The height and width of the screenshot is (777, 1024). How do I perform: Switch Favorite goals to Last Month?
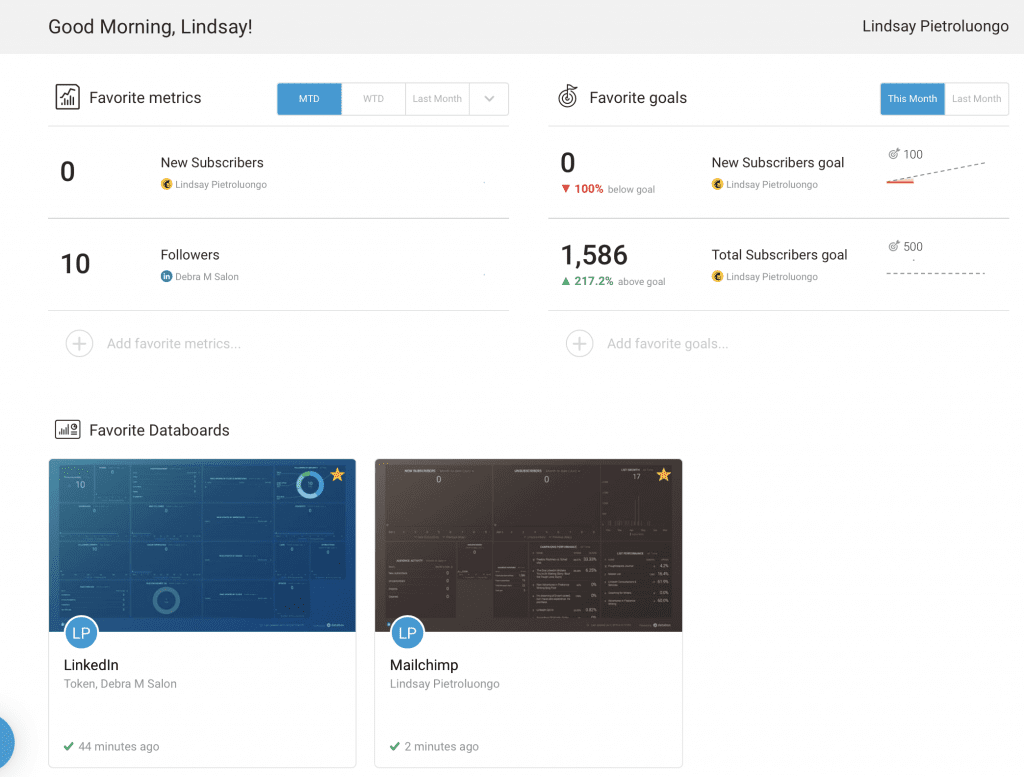pos(976,99)
